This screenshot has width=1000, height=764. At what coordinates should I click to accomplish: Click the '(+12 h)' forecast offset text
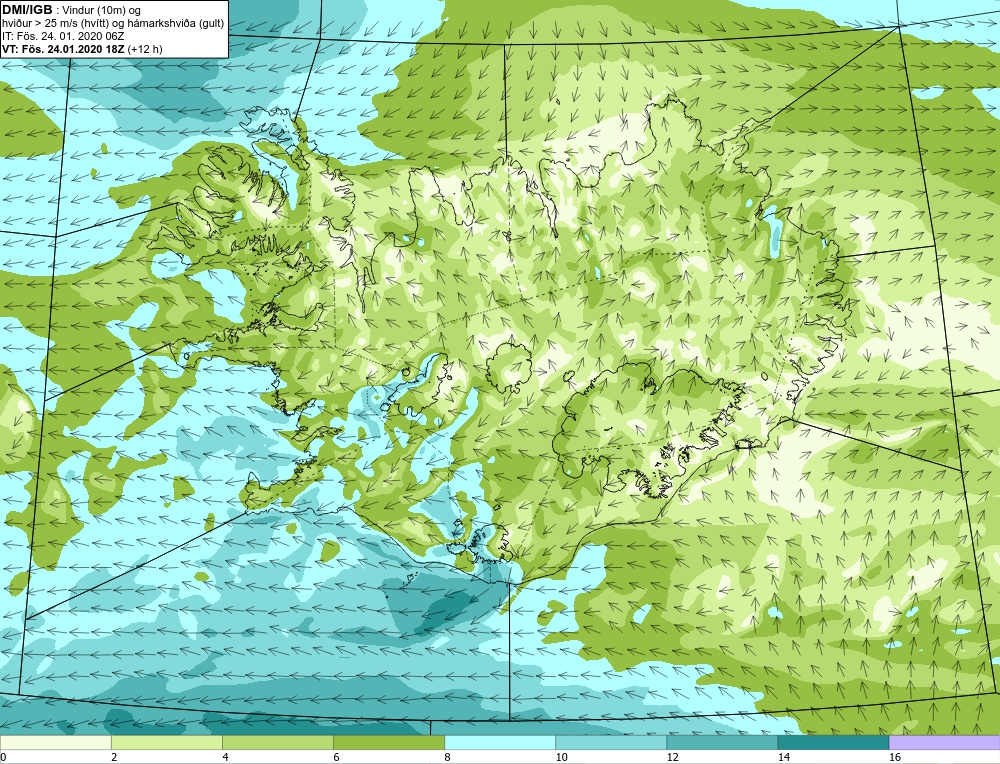(145, 49)
